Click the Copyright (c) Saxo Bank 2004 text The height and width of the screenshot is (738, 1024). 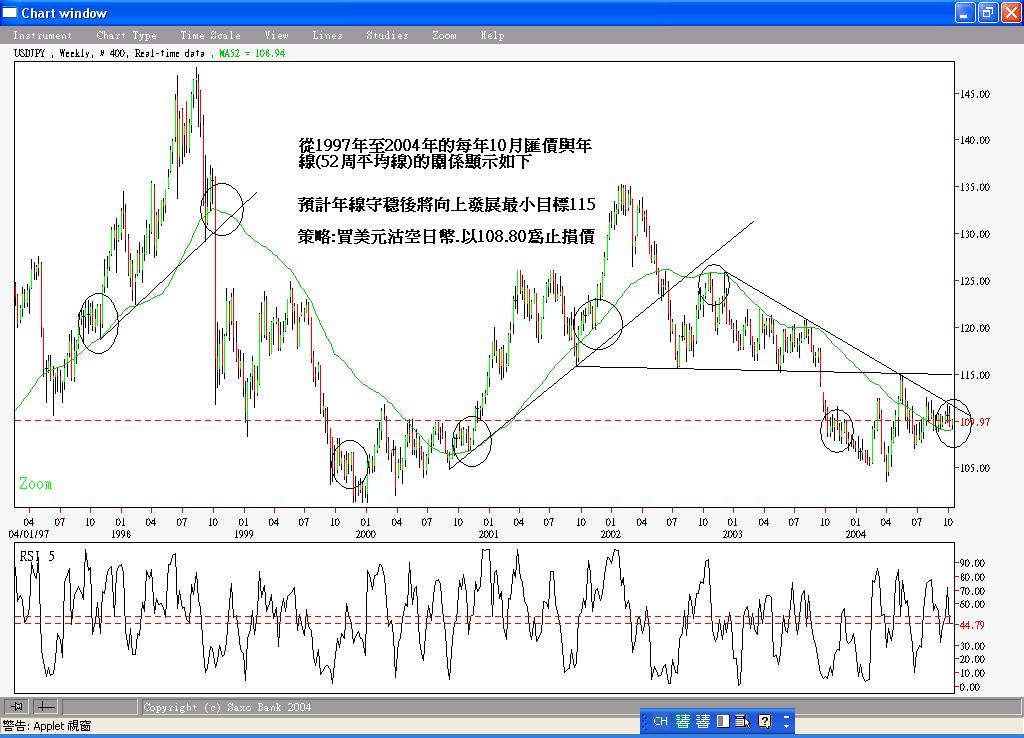(227, 707)
